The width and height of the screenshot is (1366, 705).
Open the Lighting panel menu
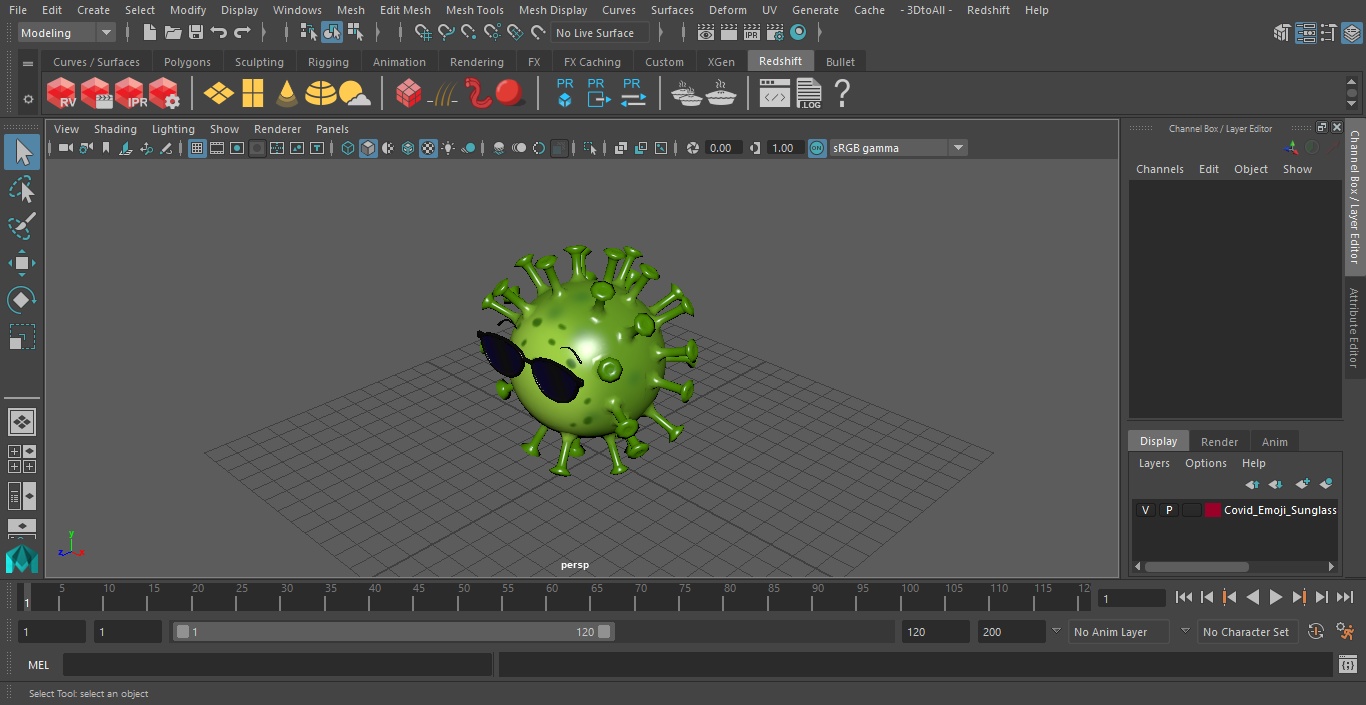tap(173, 129)
